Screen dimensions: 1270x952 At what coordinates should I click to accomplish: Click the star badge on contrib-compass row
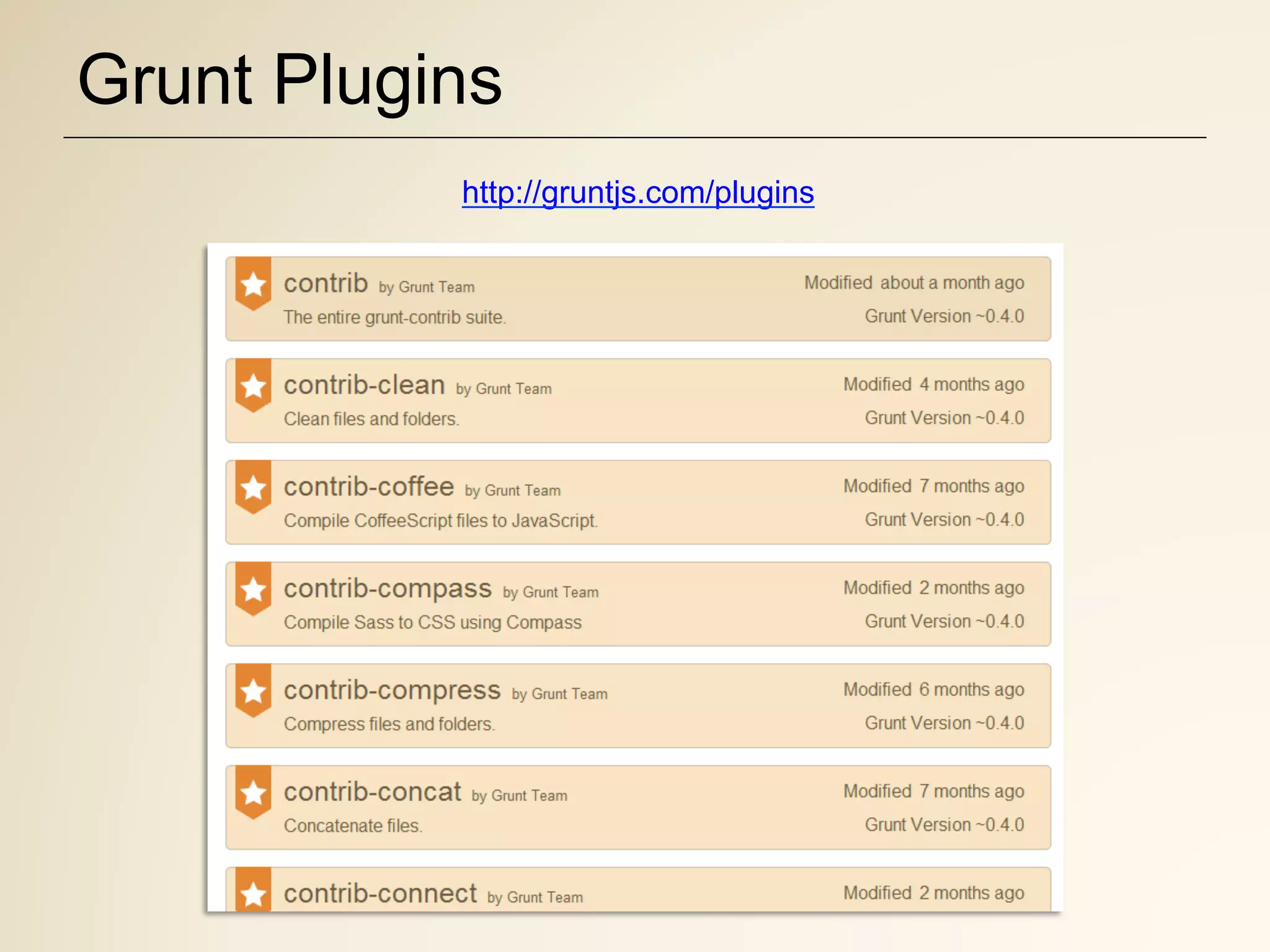(x=253, y=589)
